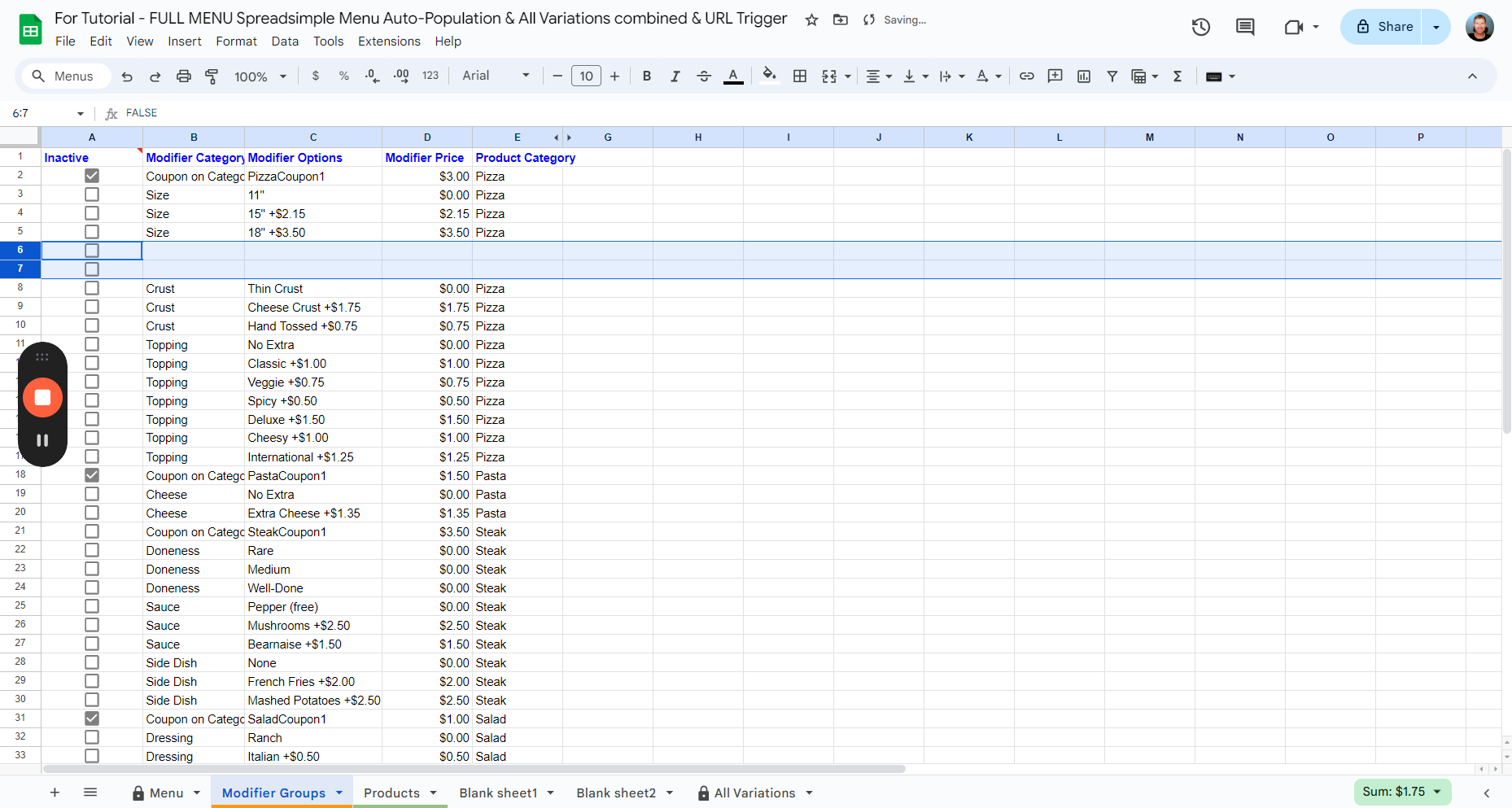
Task: Decrease decimal places icon
Action: pyautogui.click(x=372, y=76)
